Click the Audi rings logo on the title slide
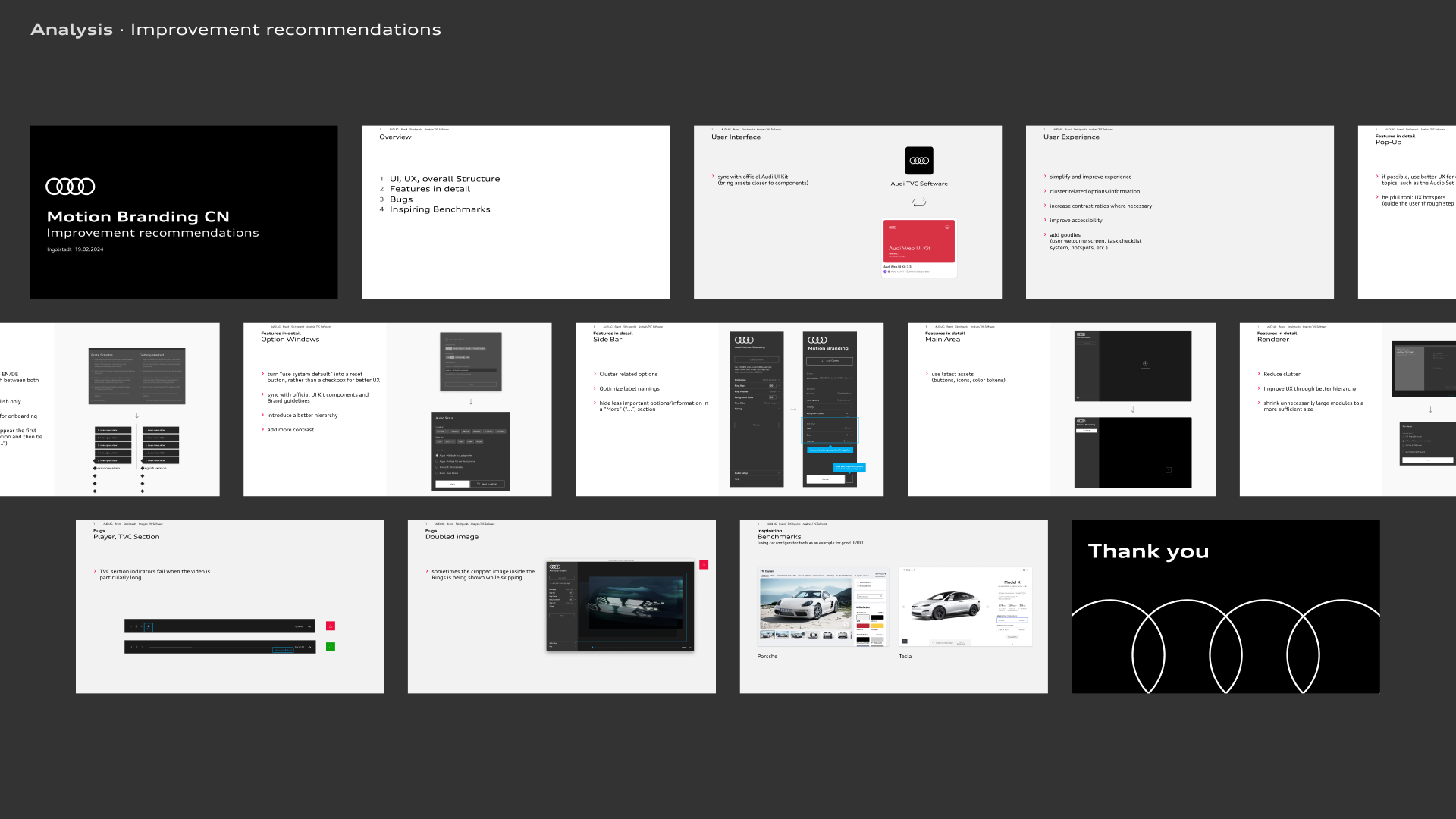1456x819 pixels. (71, 187)
